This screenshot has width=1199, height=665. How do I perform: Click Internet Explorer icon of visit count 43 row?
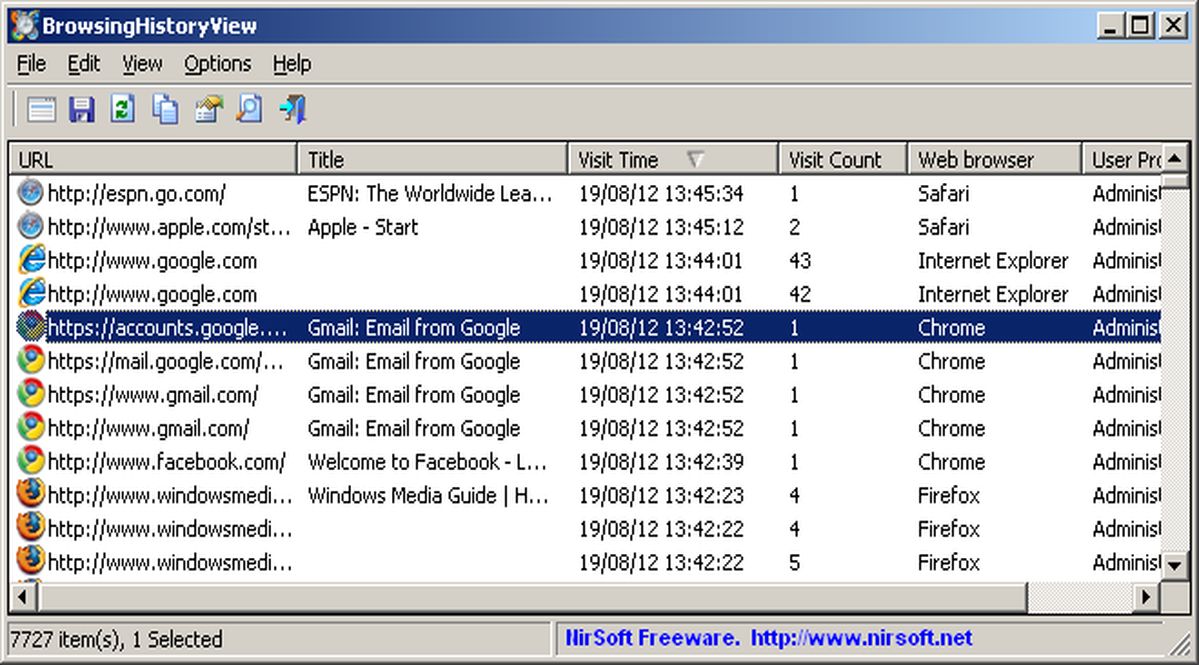coord(31,260)
